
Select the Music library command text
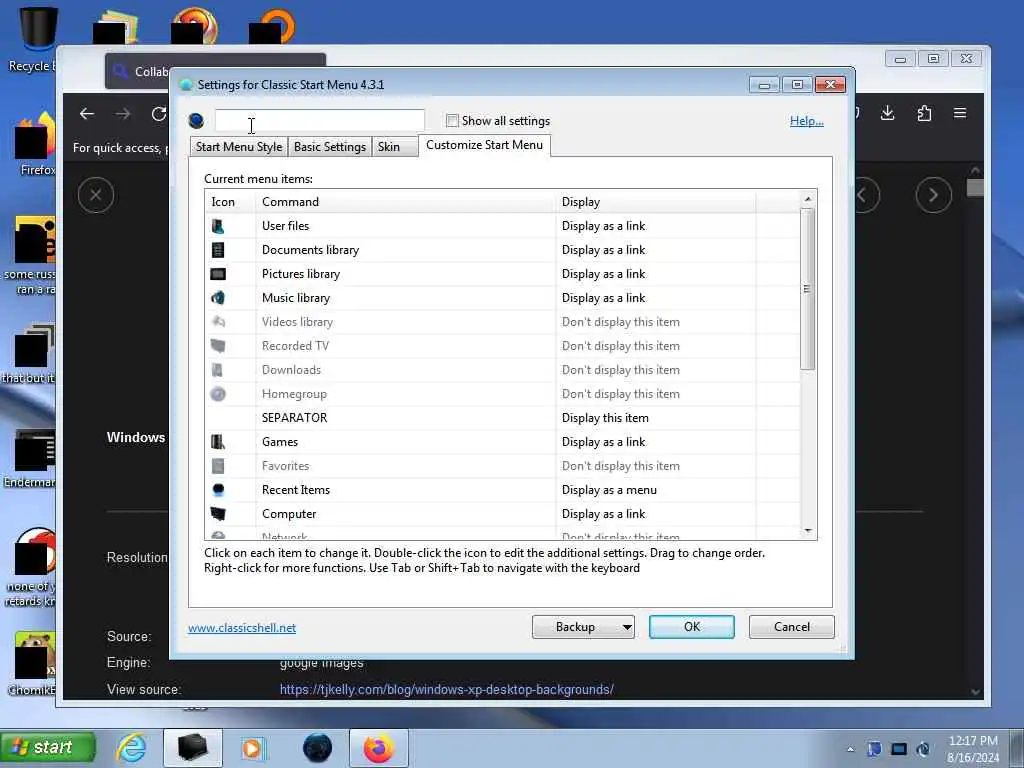pos(296,298)
